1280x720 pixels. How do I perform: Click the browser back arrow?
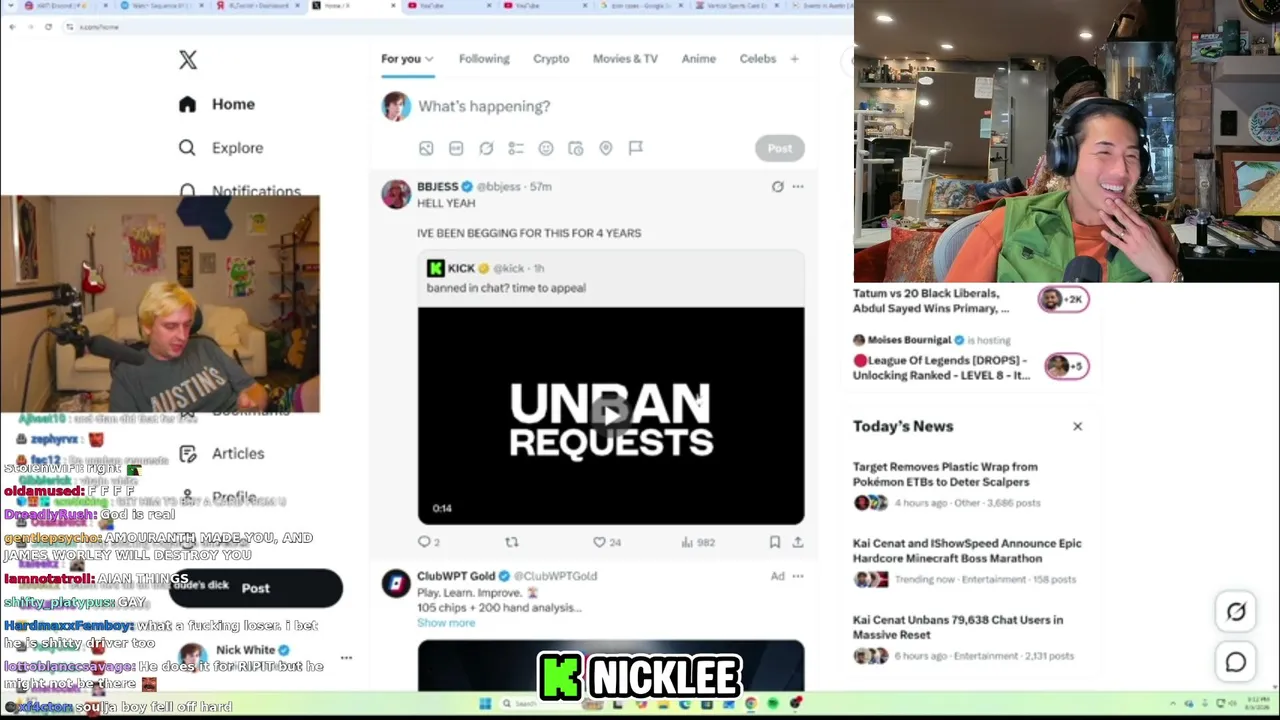(12, 27)
